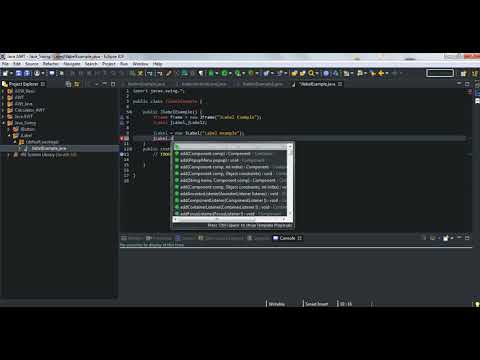
Task: Minimize the Console panel
Action: coord(459,238)
